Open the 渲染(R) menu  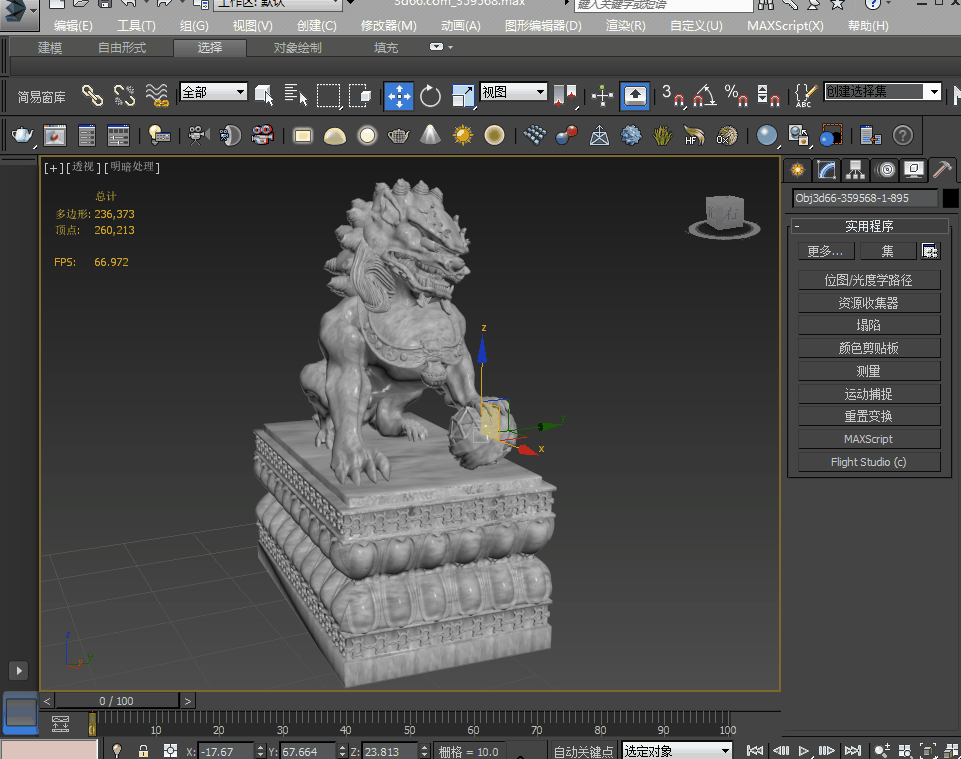coord(625,26)
